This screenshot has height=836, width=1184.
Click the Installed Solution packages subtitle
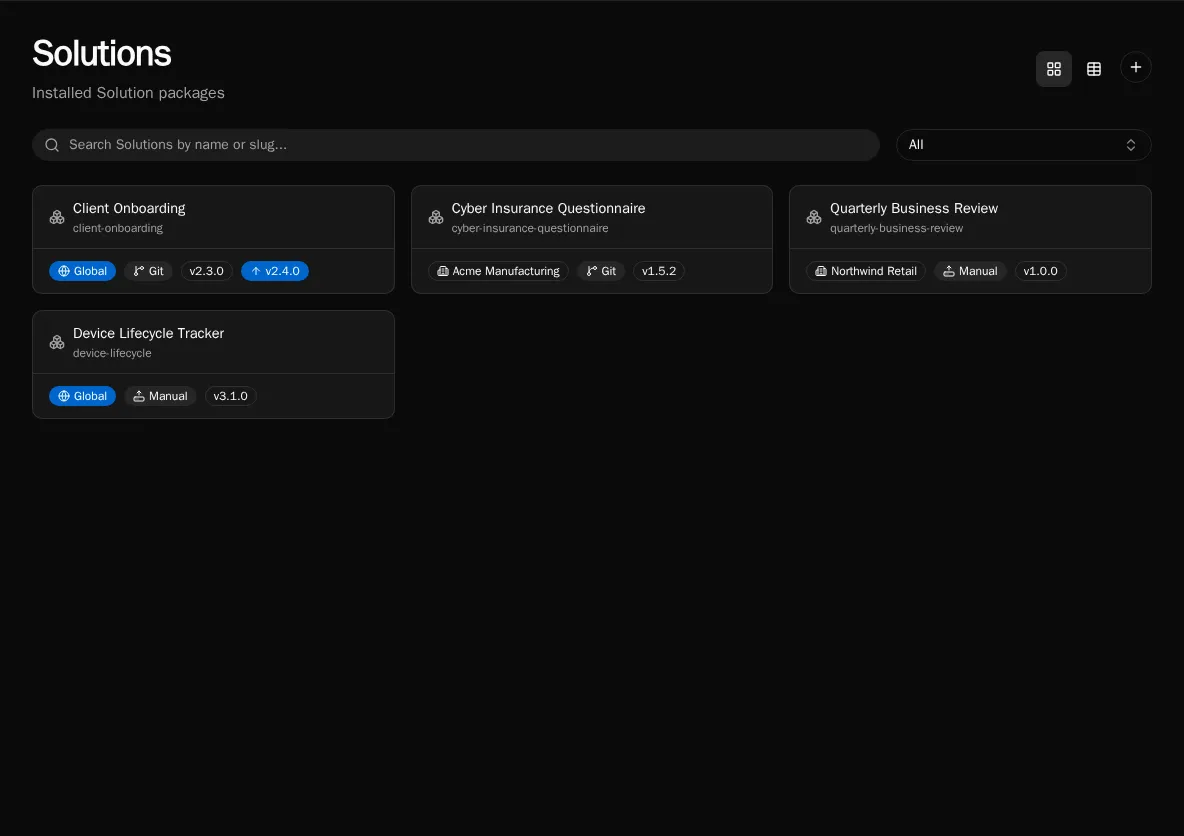pyautogui.click(x=128, y=93)
